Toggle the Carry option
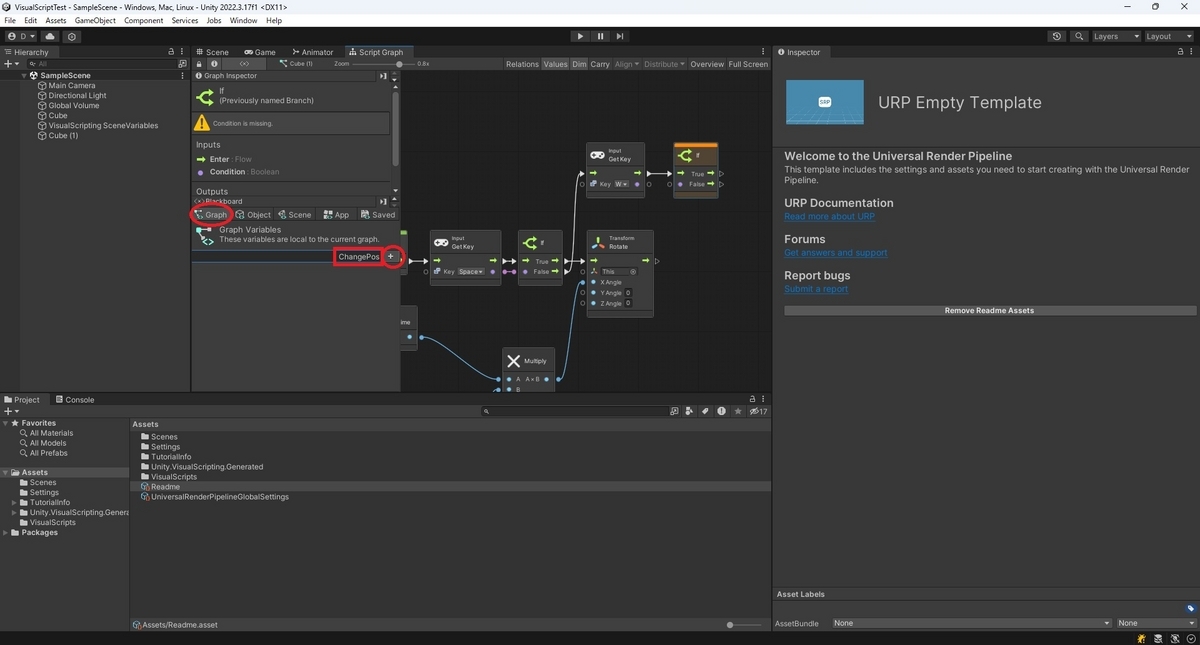Screen dimensions: 1200x645 tap(600, 64)
